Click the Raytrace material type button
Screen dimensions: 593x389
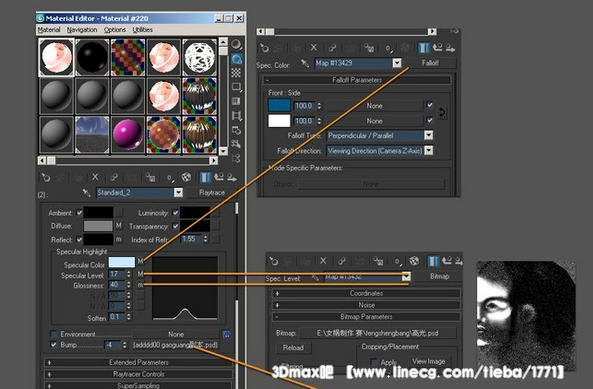(x=212, y=193)
